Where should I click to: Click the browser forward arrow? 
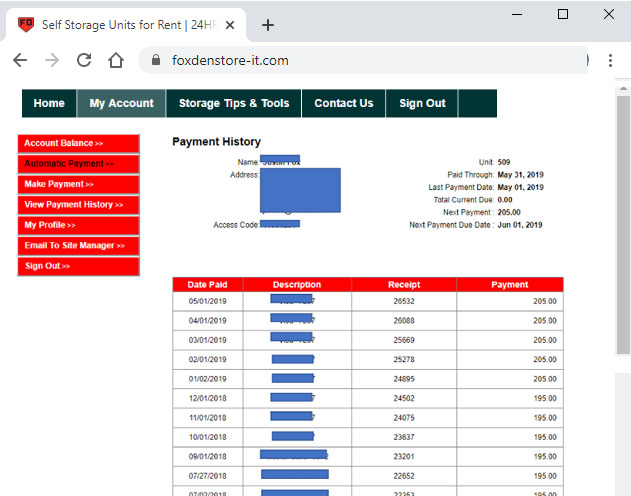coord(52,60)
